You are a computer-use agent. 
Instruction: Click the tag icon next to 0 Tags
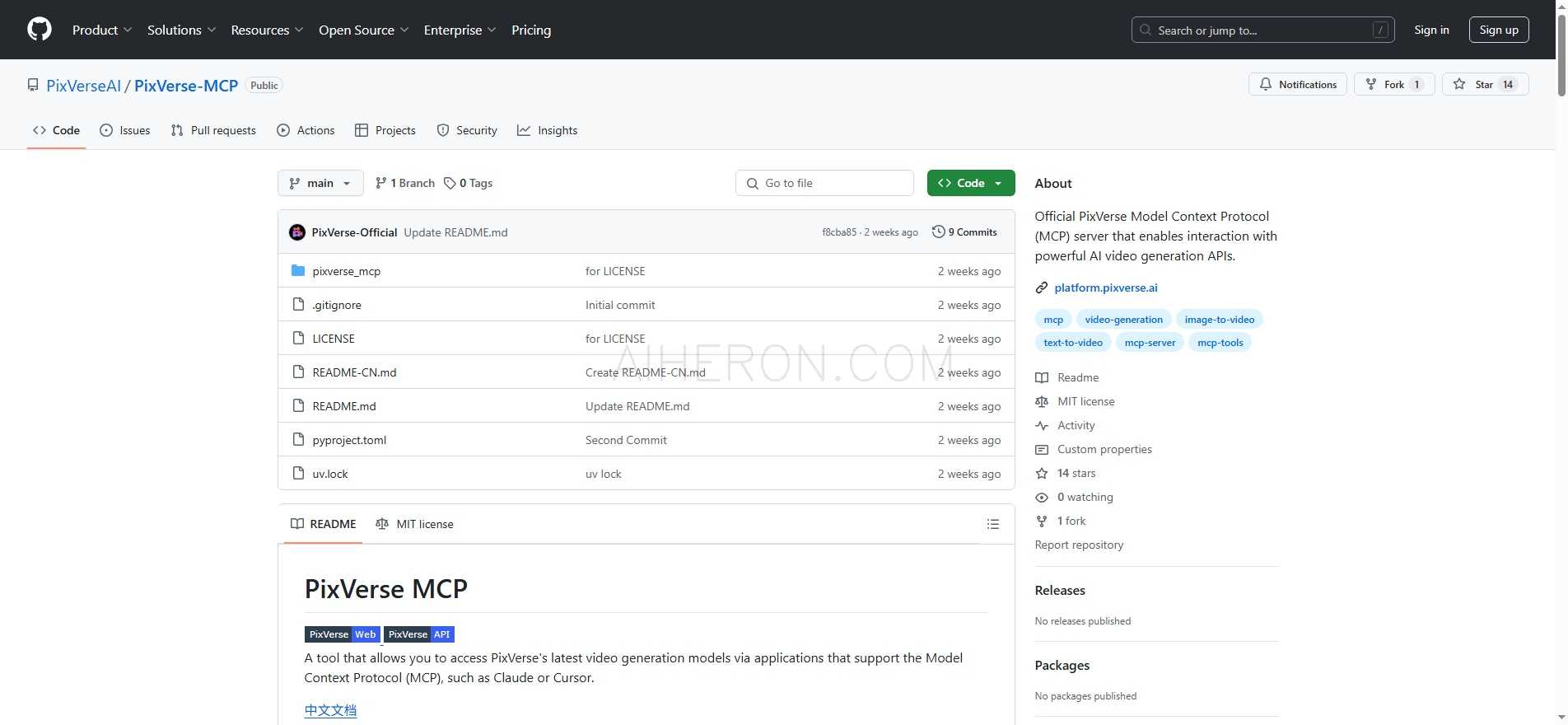point(450,183)
